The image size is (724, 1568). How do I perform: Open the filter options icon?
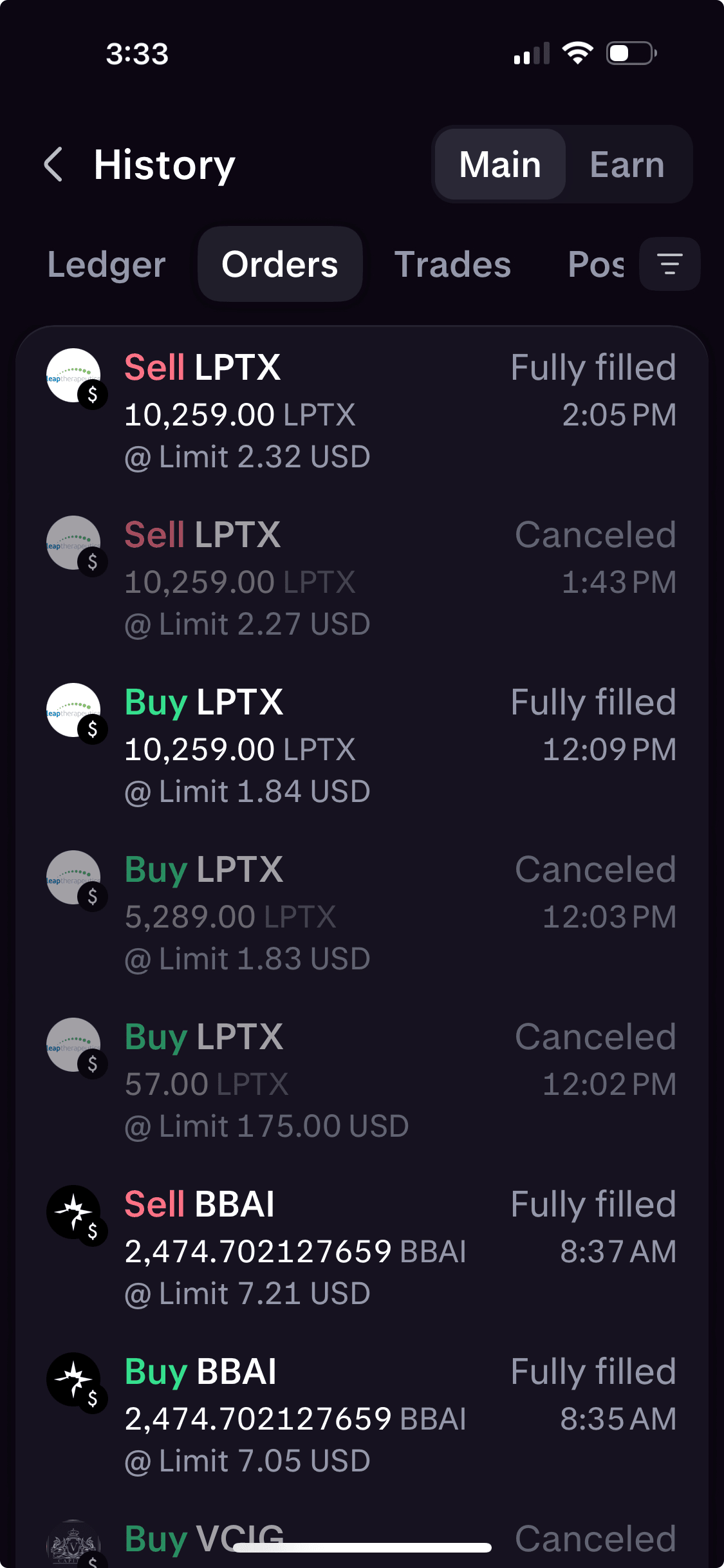click(669, 264)
